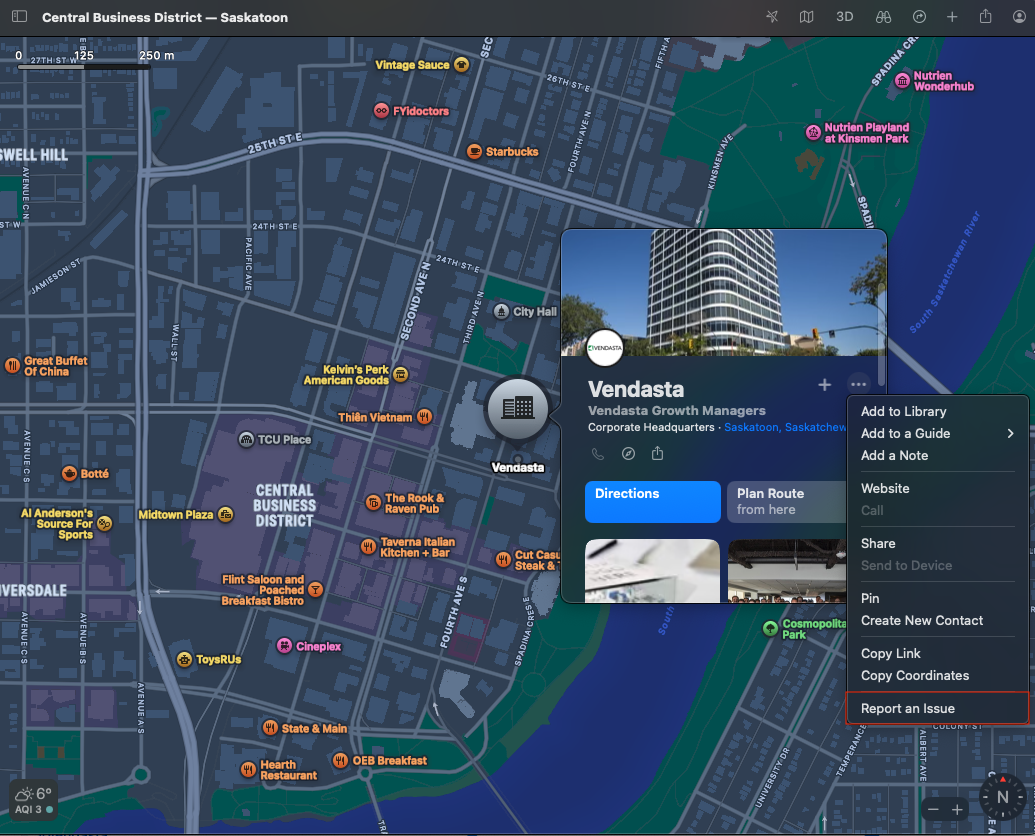Select the Cineplex map pin
The width and height of the screenshot is (1035, 836).
click(x=284, y=646)
